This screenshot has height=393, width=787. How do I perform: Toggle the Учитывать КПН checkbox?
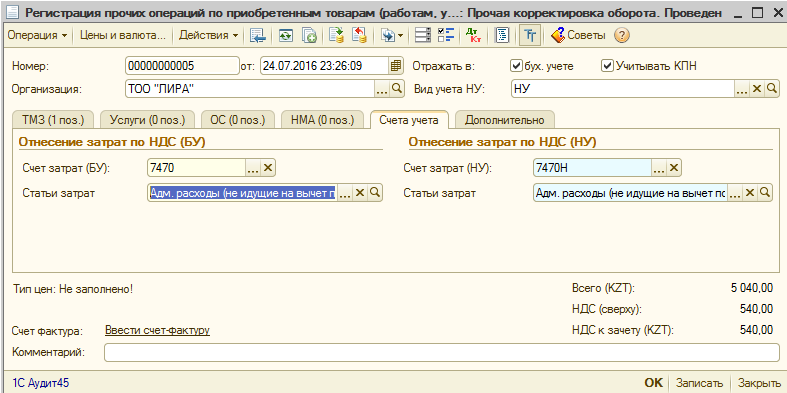point(607,66)
